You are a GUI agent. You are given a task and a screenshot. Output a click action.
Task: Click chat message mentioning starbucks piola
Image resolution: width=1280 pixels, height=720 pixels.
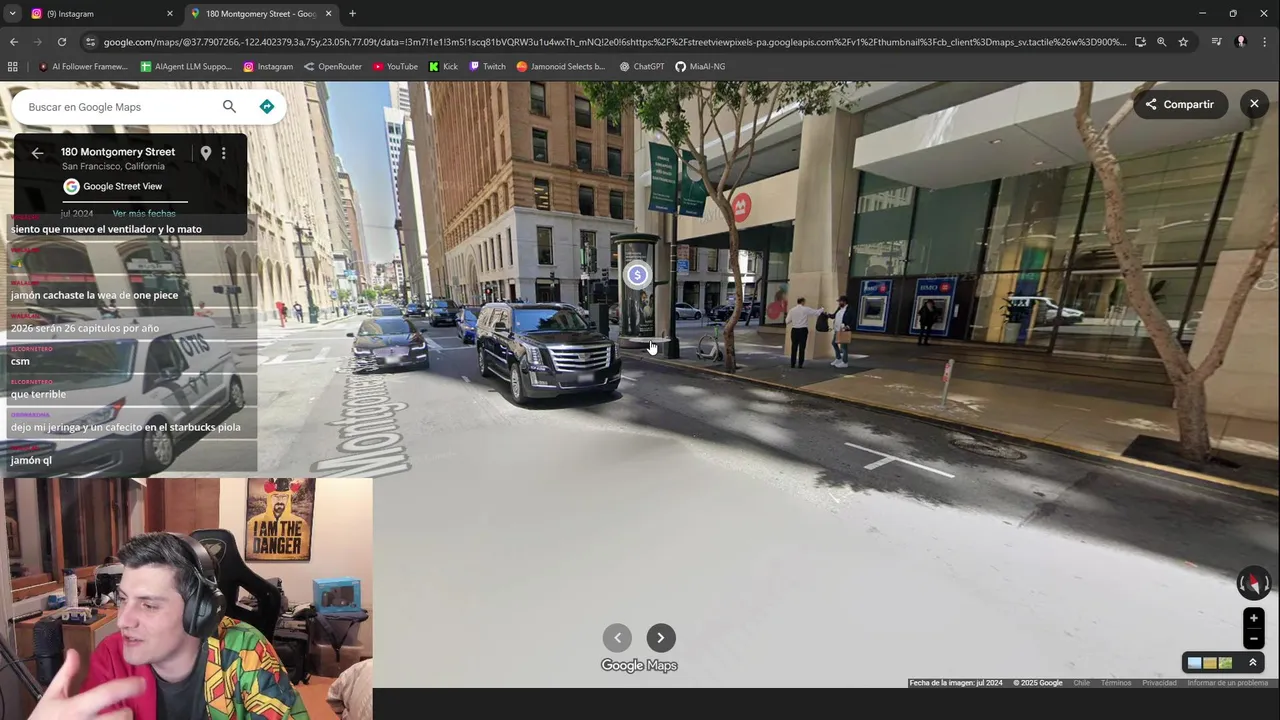(x=126, y=427)
